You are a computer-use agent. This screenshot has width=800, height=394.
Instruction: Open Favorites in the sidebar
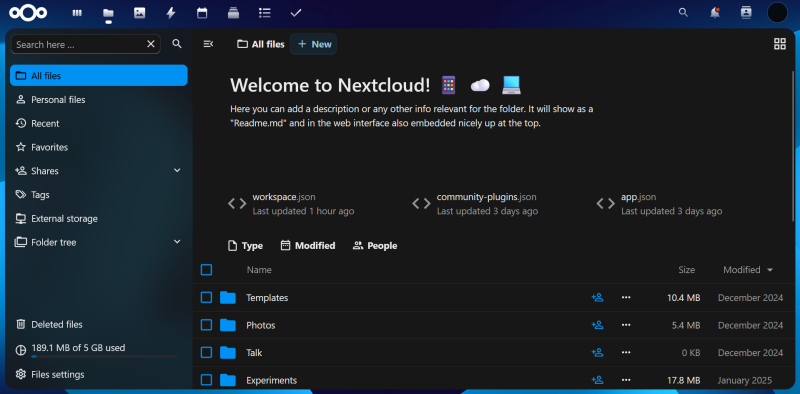coord(99,147)
